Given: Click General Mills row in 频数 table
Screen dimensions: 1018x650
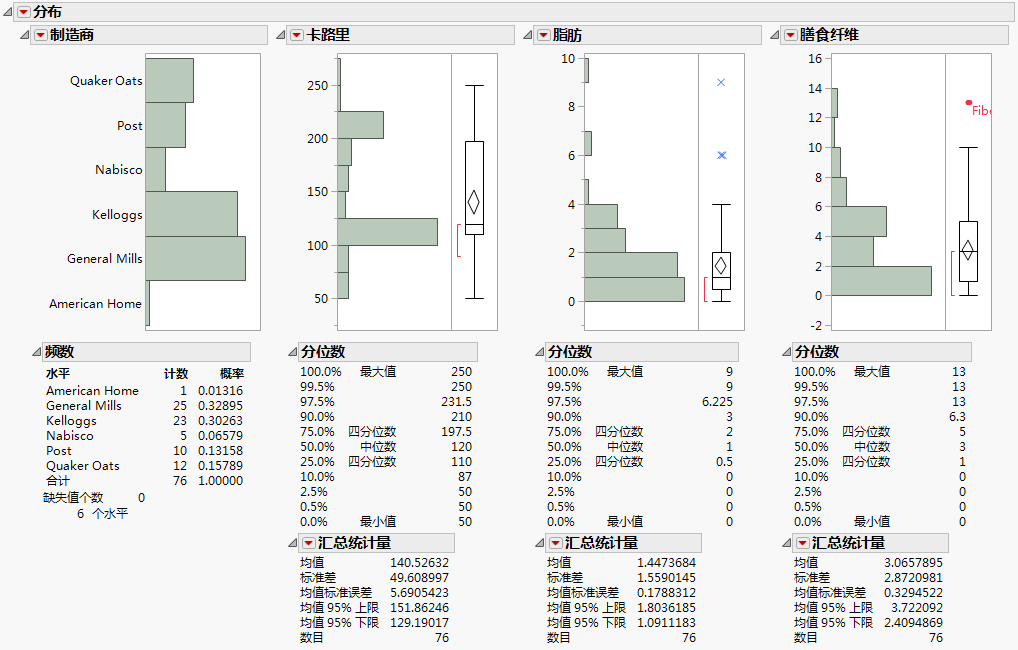Looking at the screenshot, I should tap(145, 406).
